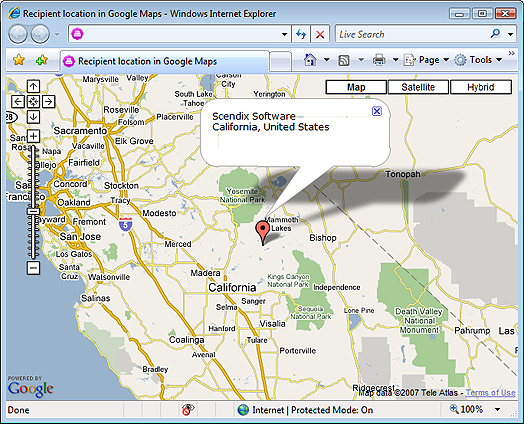Open Favorites Center star icon
Screen dimensions: 524x424
point(19,60)
